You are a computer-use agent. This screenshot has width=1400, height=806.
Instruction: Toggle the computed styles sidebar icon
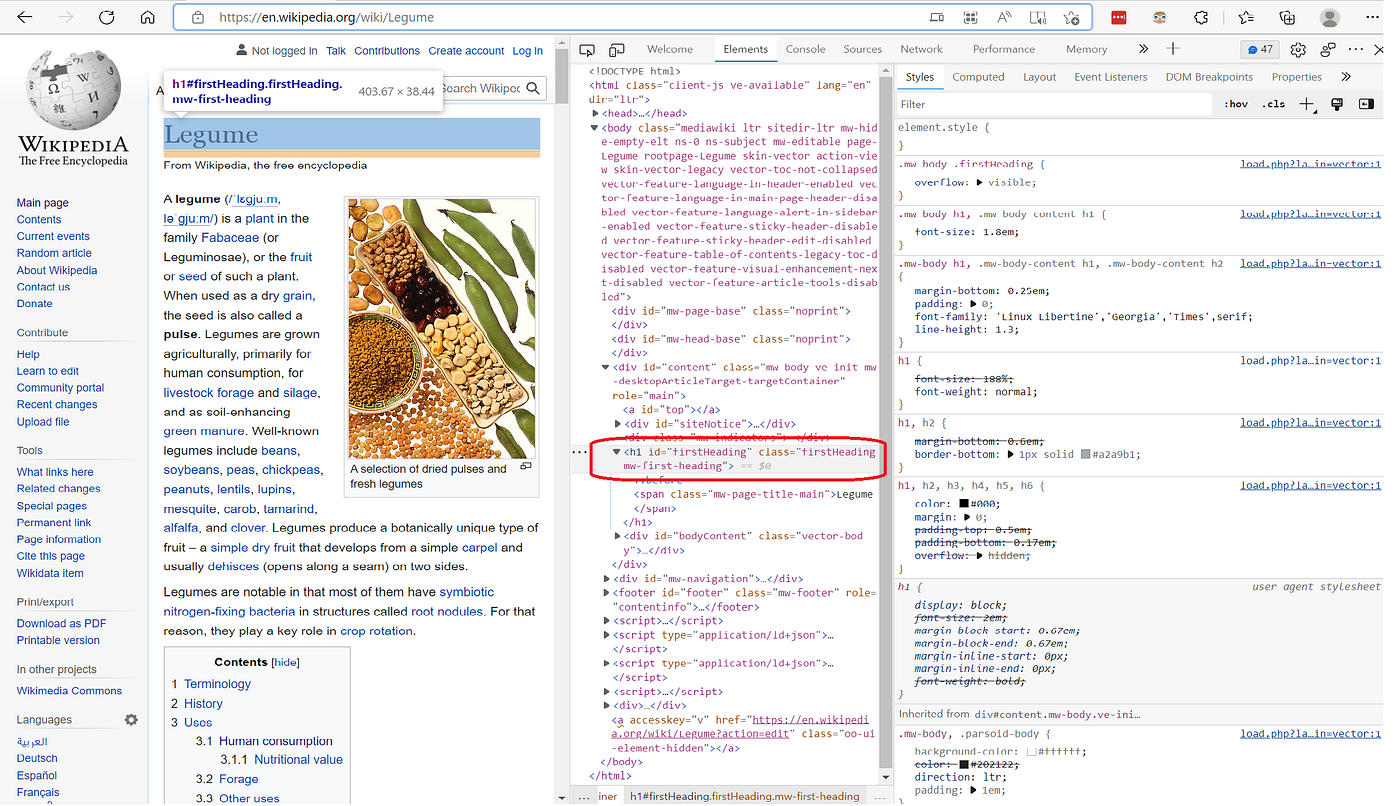coord(1364,104)
